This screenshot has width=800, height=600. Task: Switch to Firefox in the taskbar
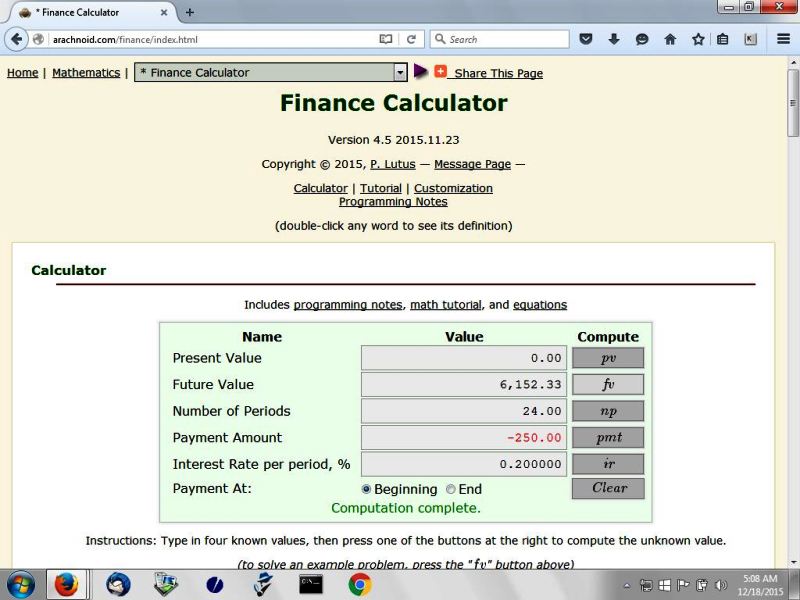(x=66, y=585)
